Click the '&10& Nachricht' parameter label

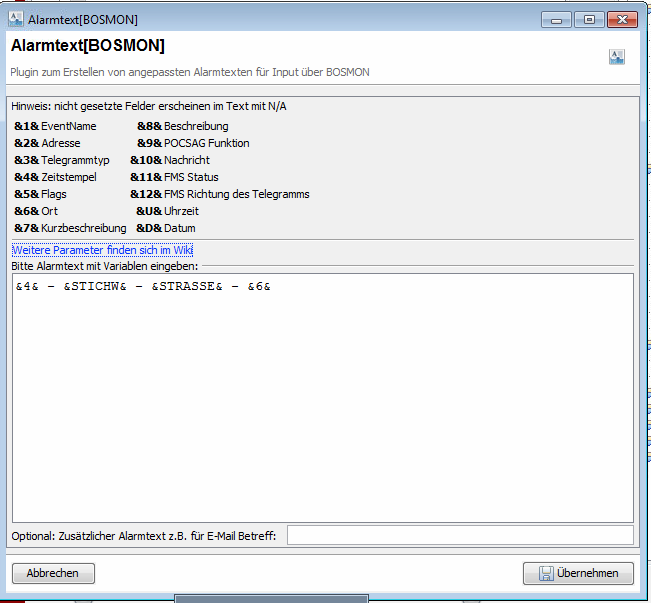tap(170, 160)
